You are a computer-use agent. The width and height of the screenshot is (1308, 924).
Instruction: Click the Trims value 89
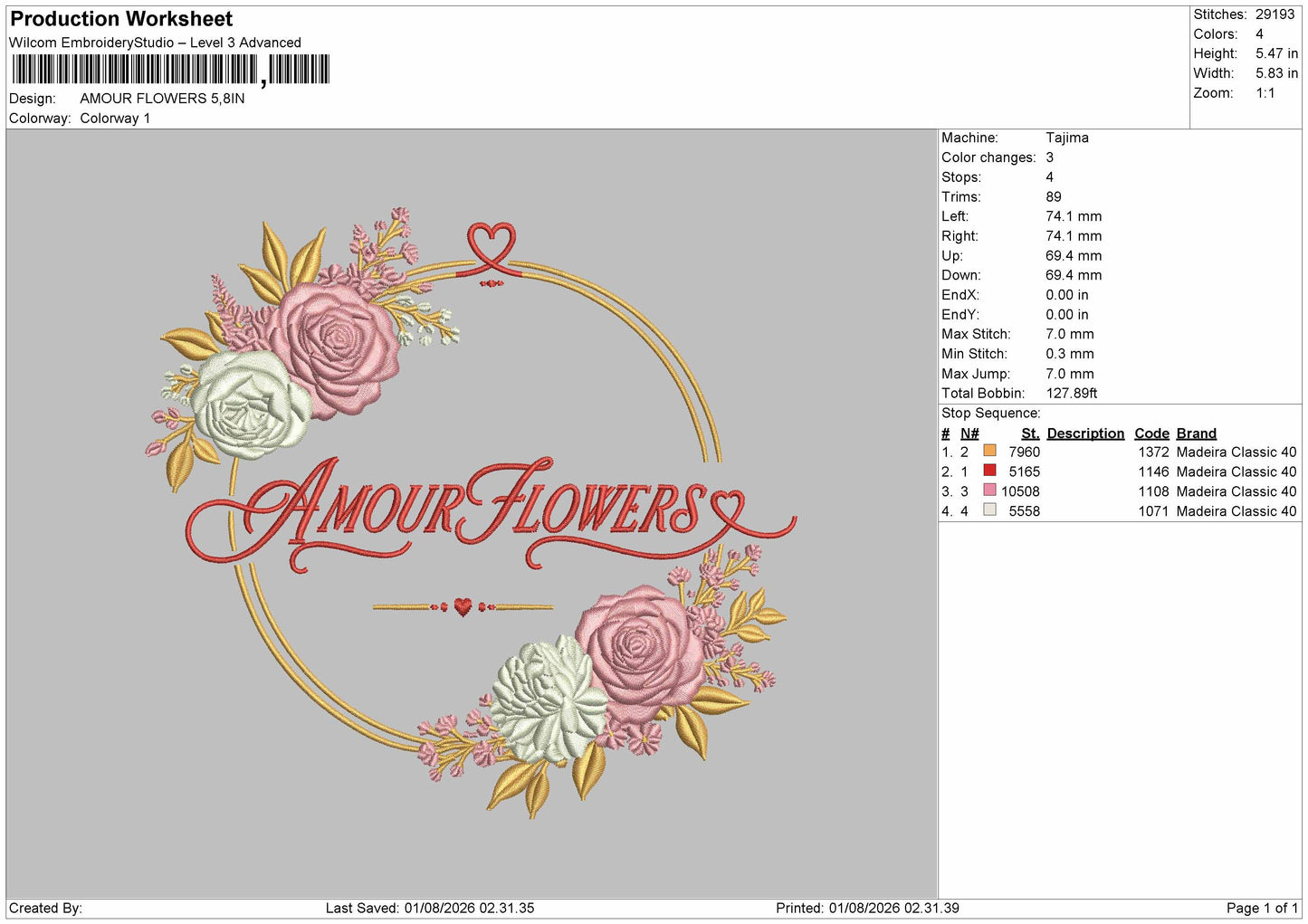[x=1054, y=197]
